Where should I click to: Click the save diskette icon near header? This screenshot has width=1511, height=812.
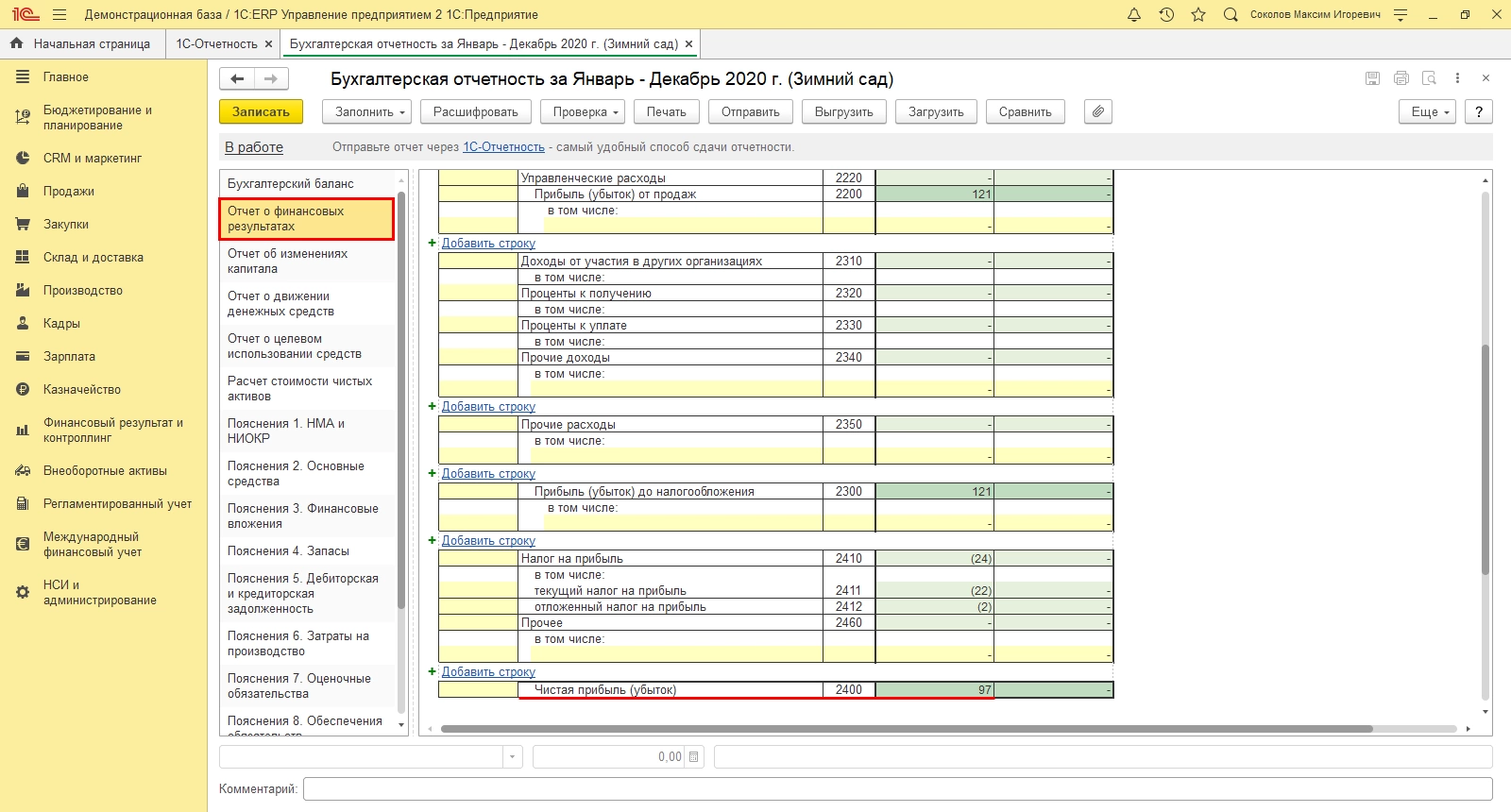pos(1372,78)
